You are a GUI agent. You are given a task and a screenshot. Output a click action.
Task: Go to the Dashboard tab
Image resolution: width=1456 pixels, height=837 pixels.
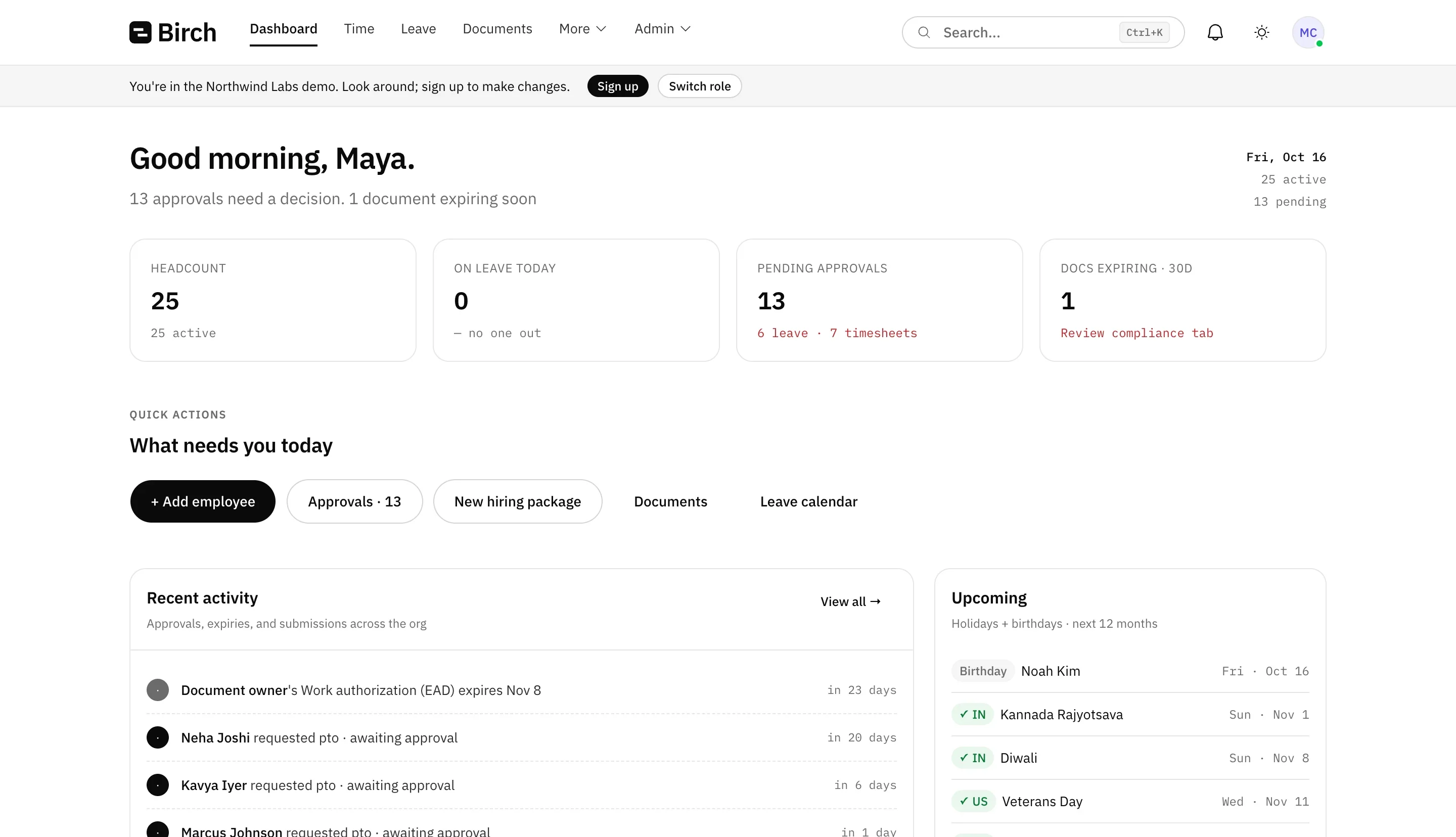(284, 29)
